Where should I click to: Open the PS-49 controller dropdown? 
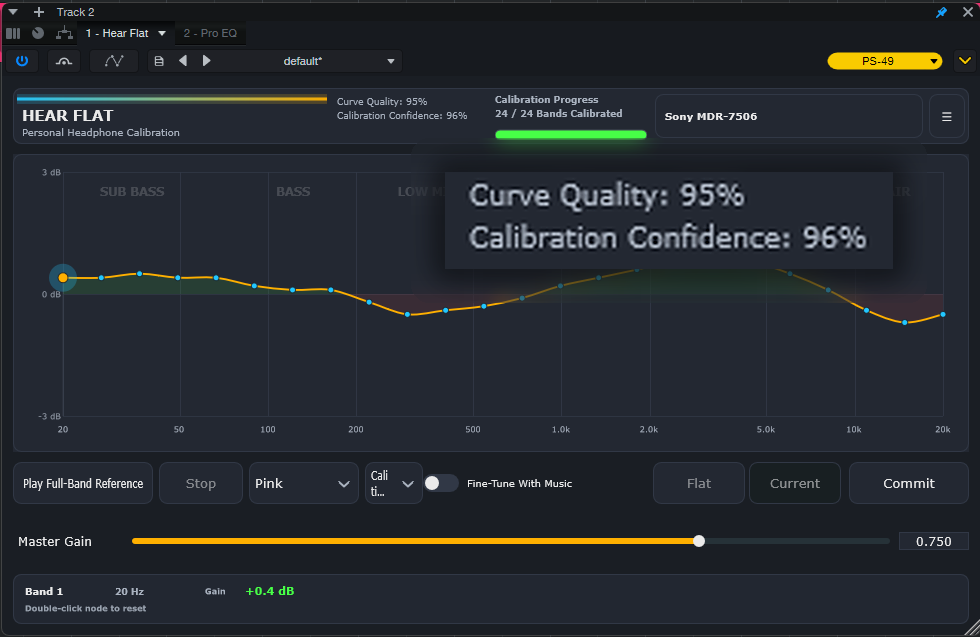tap(884, 61)
